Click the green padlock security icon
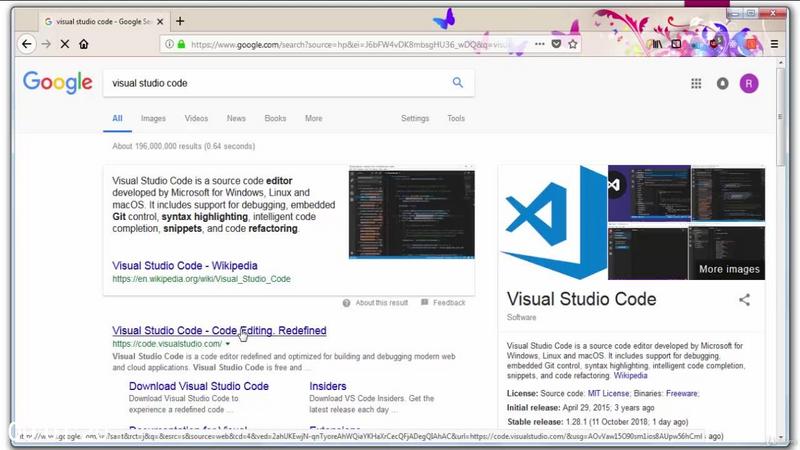The image size is (800, 450). point(181,44)
